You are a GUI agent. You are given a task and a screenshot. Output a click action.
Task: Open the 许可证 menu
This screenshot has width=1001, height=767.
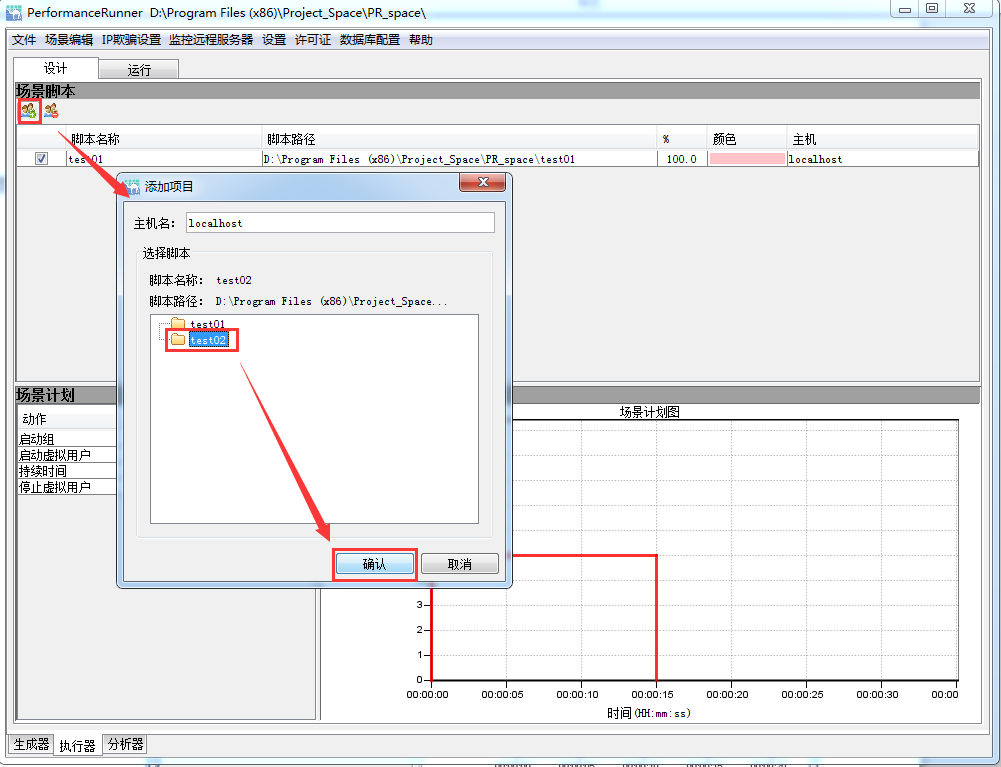click(x=313, y=40)
